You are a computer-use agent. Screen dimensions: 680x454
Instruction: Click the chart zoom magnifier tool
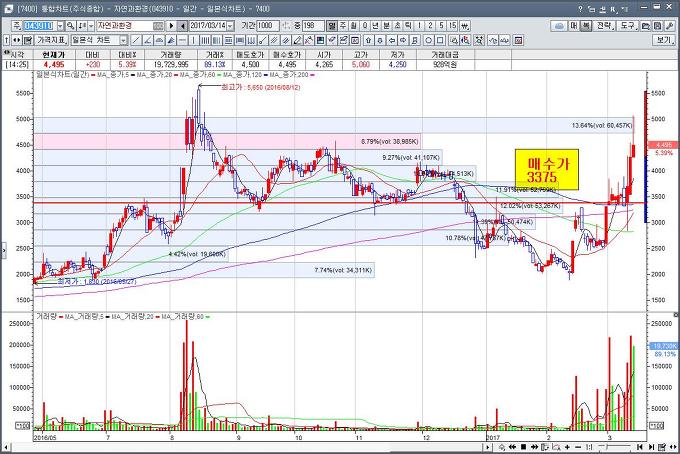pyautogui.click(x=453, y=40)
